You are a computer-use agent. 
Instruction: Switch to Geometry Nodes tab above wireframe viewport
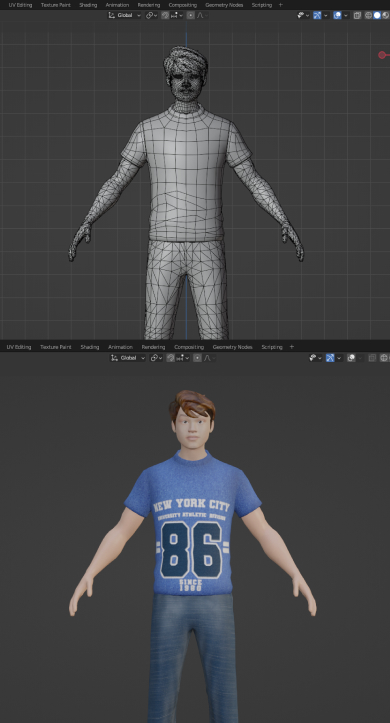(224, 5)
